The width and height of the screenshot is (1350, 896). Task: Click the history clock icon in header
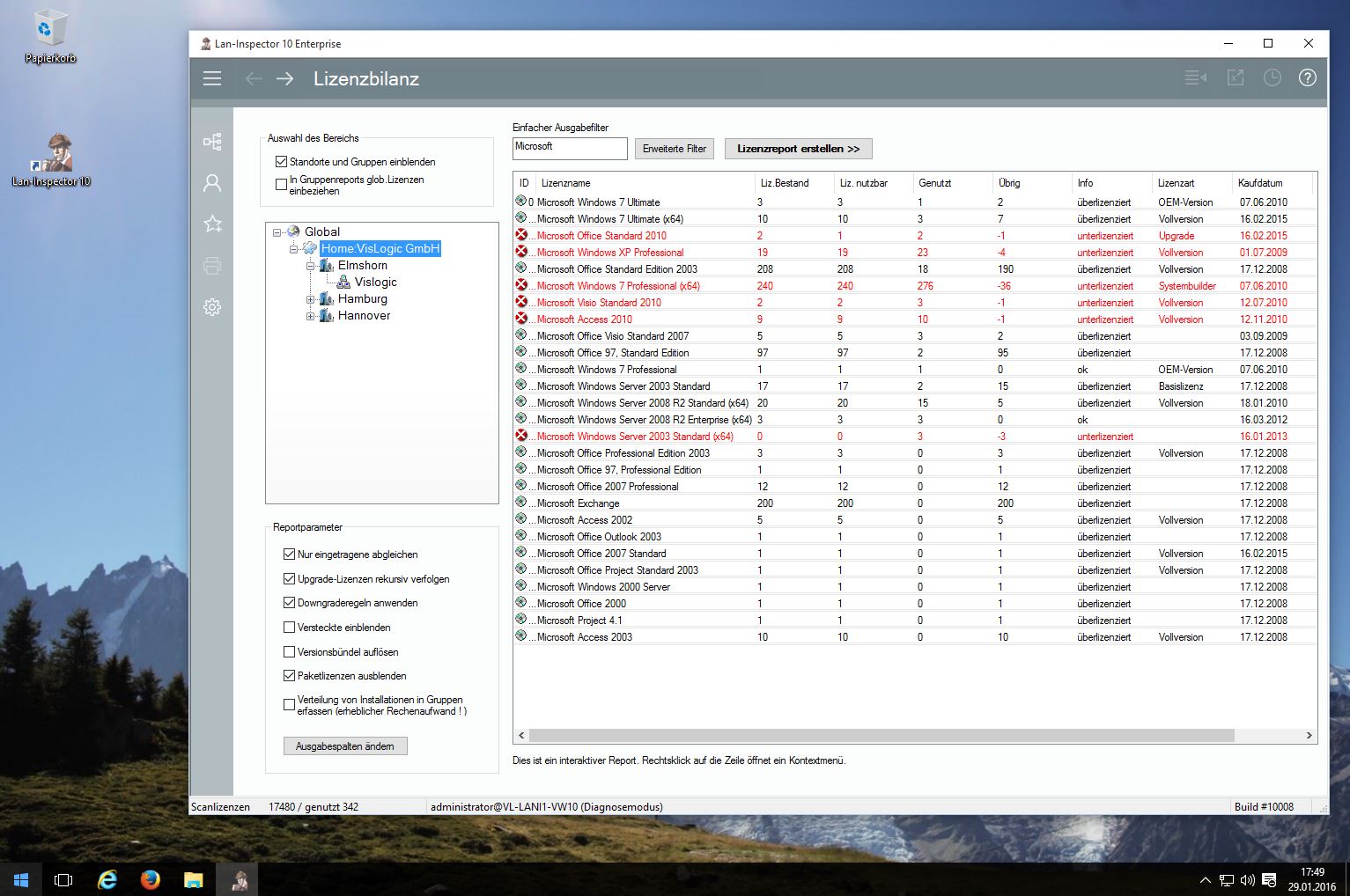[1272, 78]
